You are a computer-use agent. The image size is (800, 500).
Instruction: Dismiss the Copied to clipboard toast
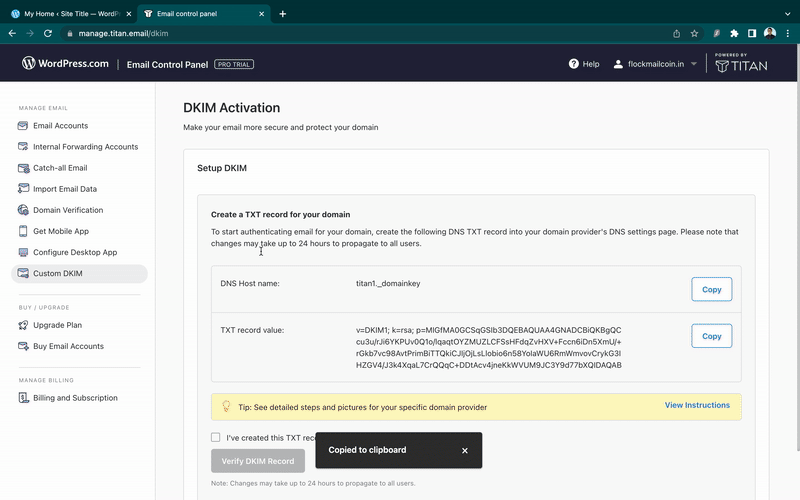(x=464, y=451)
